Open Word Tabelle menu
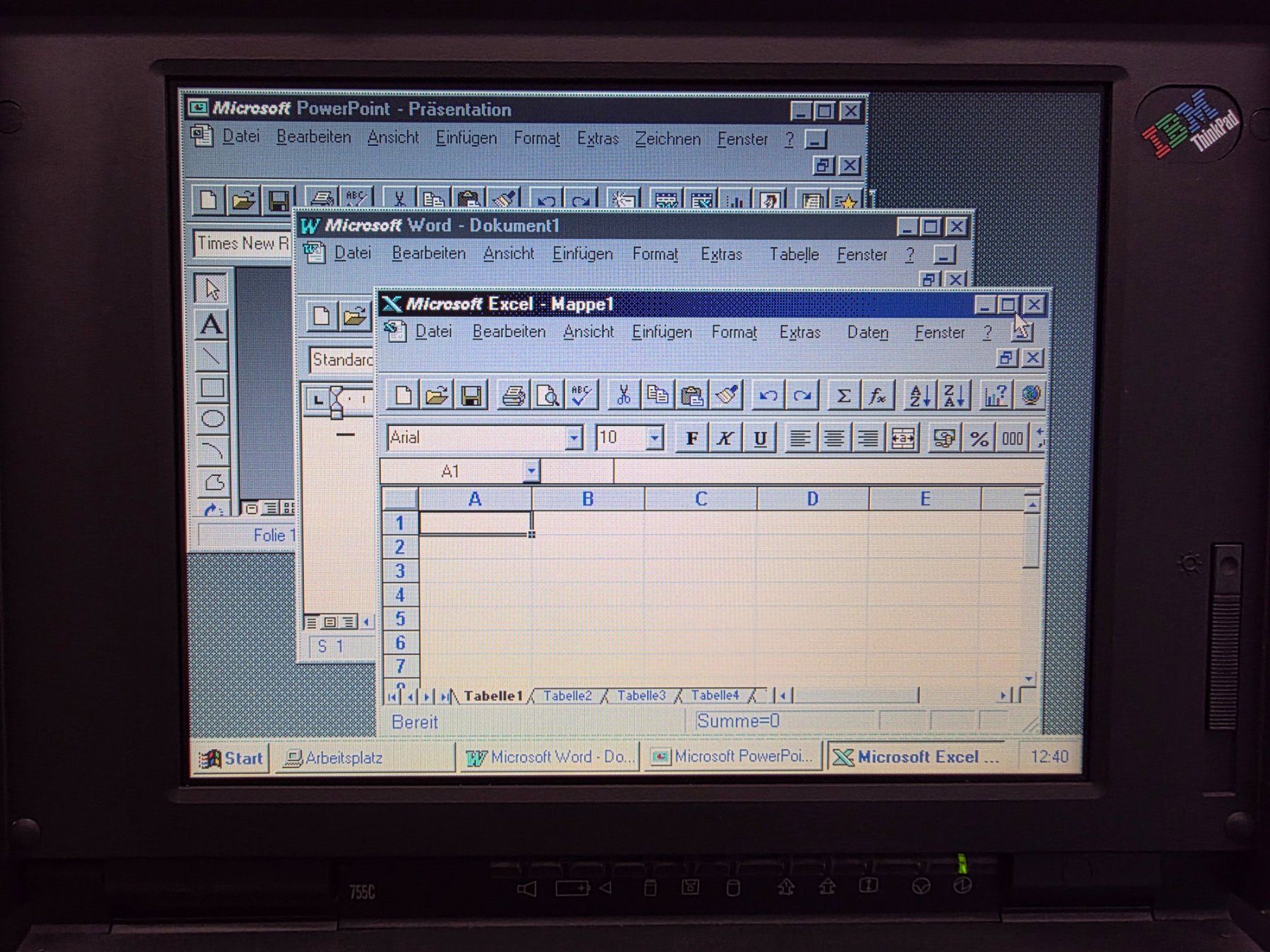Screen dimensions: 1270x952 coord(794,254)
